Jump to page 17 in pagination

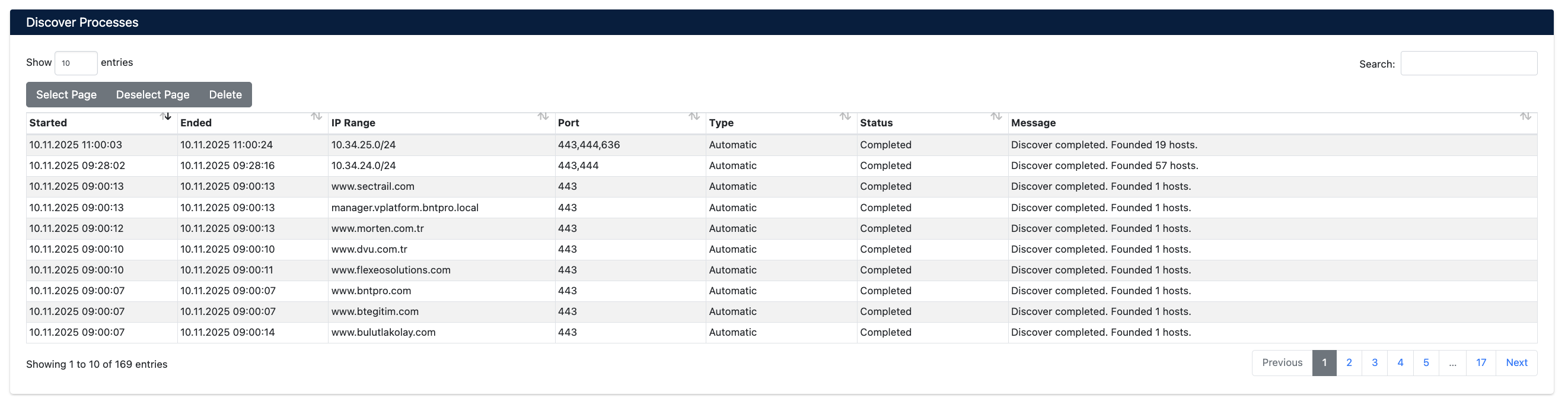1480,363
